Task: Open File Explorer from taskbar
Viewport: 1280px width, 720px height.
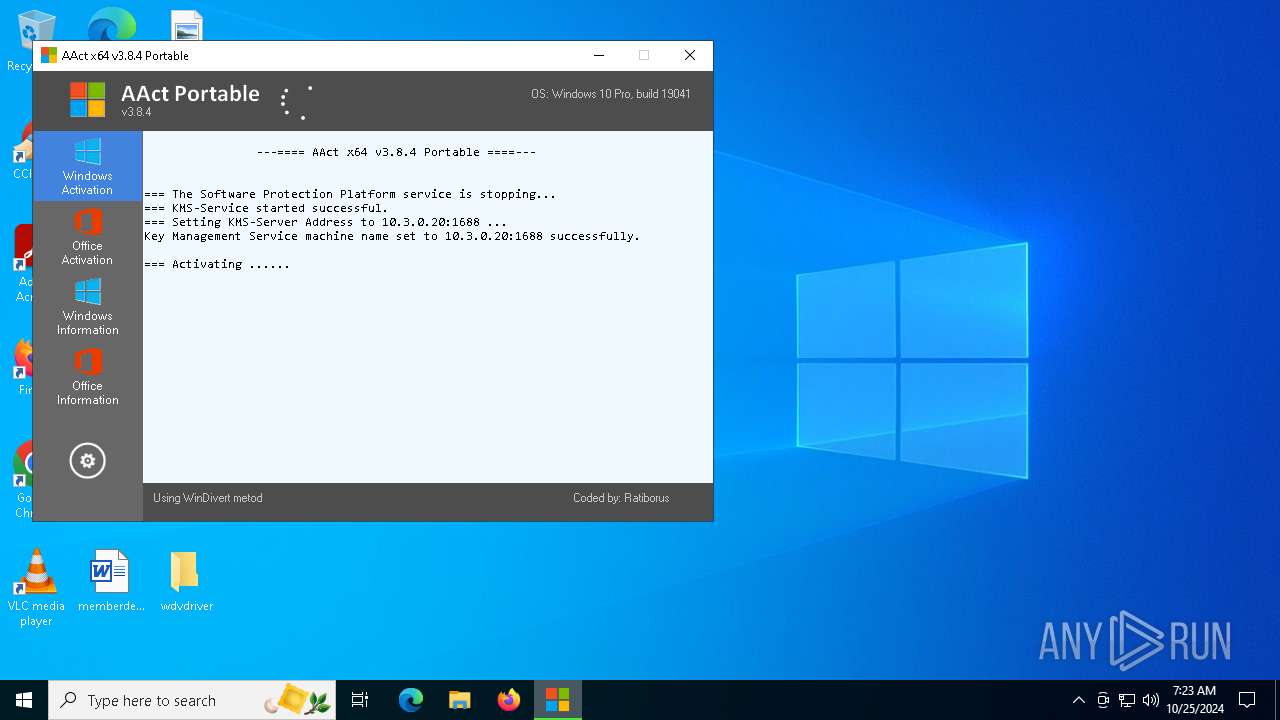Action: pos(459,700)
